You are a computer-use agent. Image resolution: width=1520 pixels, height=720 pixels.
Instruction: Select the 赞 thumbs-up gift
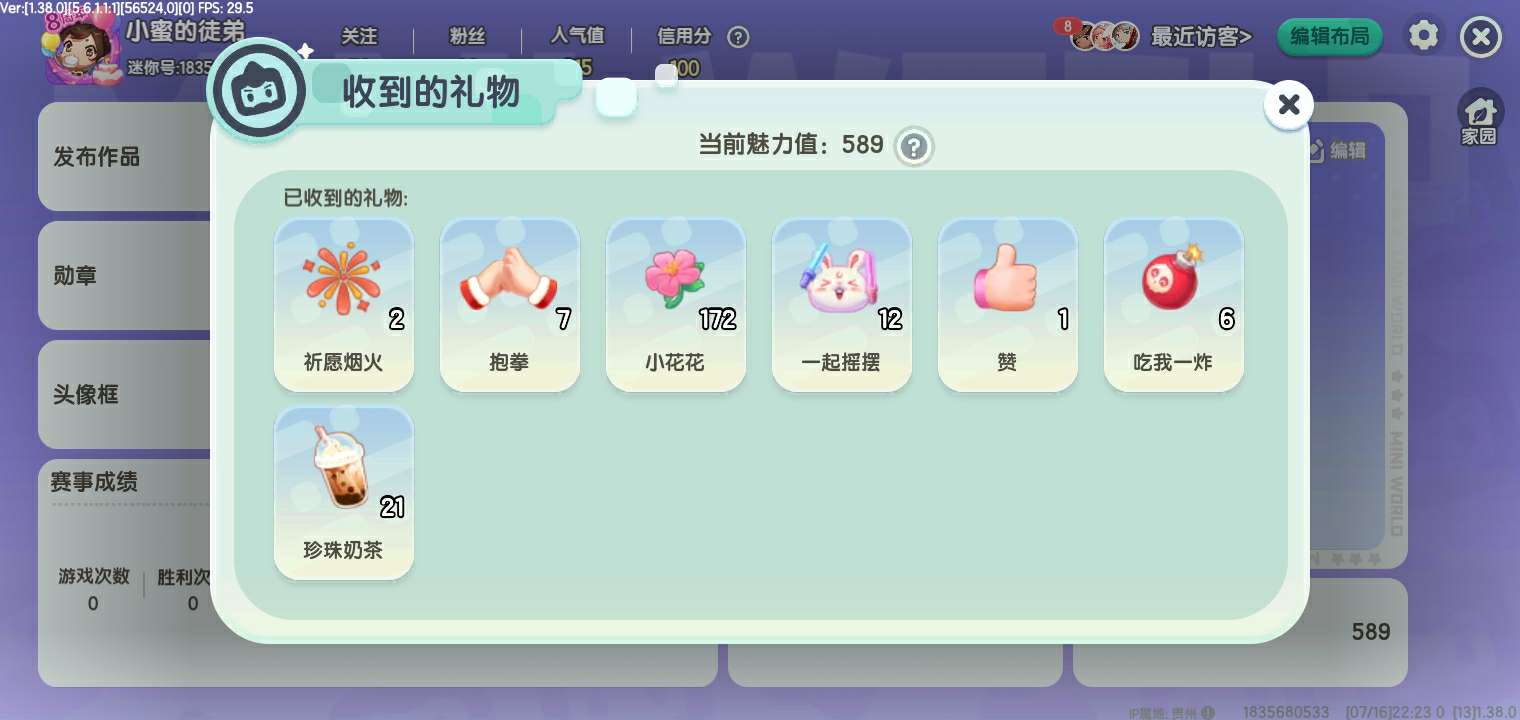tap(1008, 304)
